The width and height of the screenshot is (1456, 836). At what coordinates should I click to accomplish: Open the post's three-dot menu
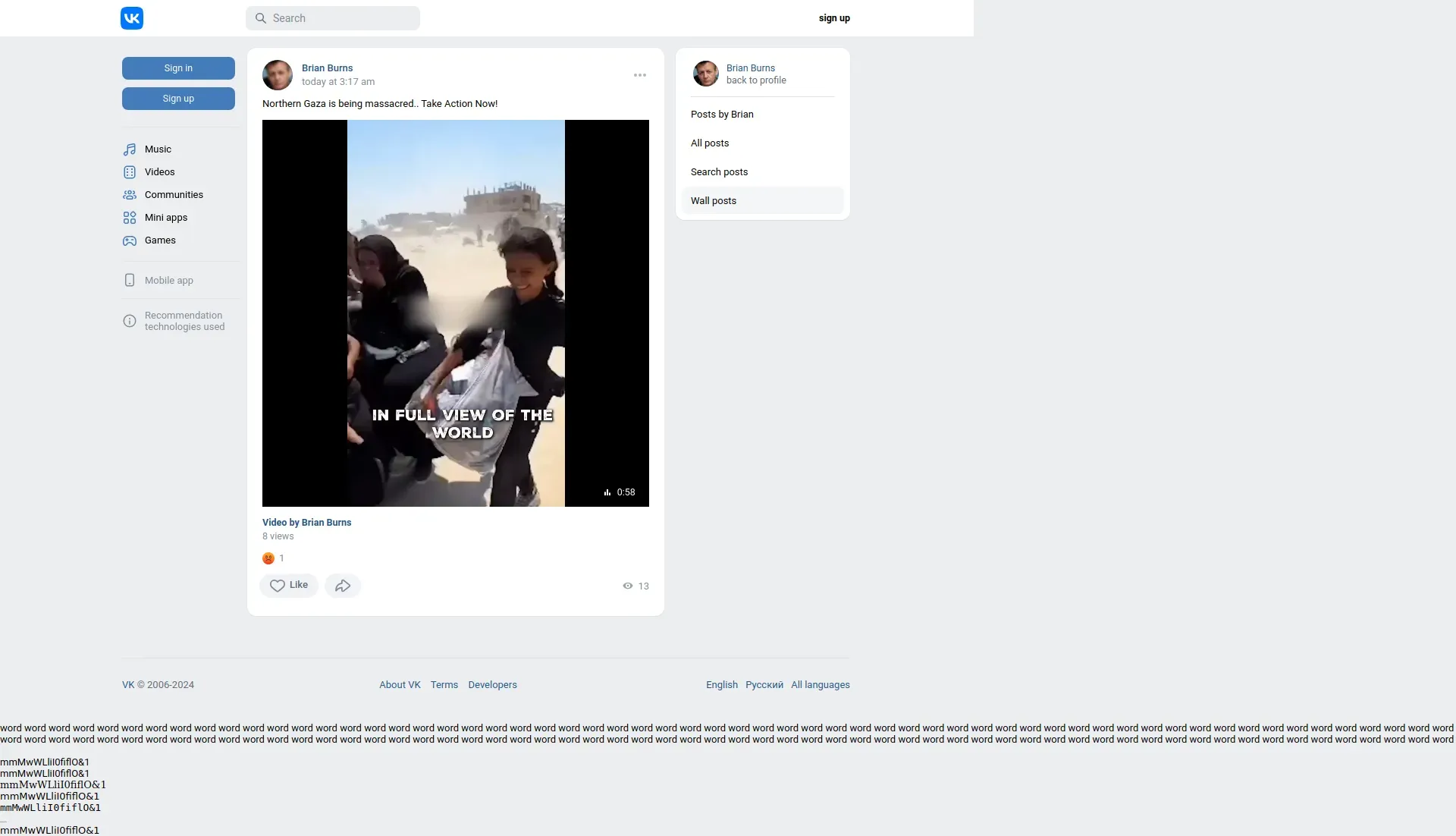coord(640,75)
